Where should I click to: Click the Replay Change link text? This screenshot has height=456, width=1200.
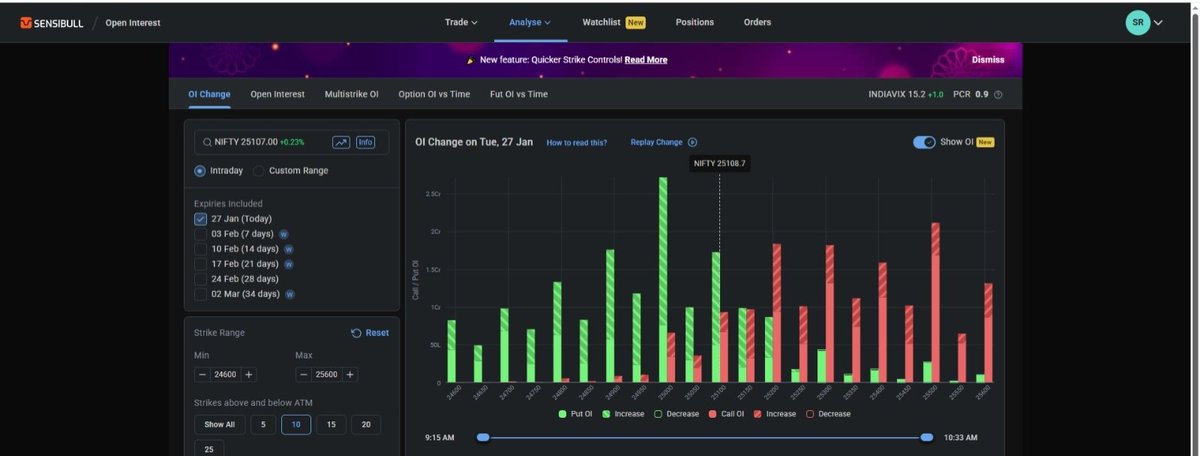(656, 143)
